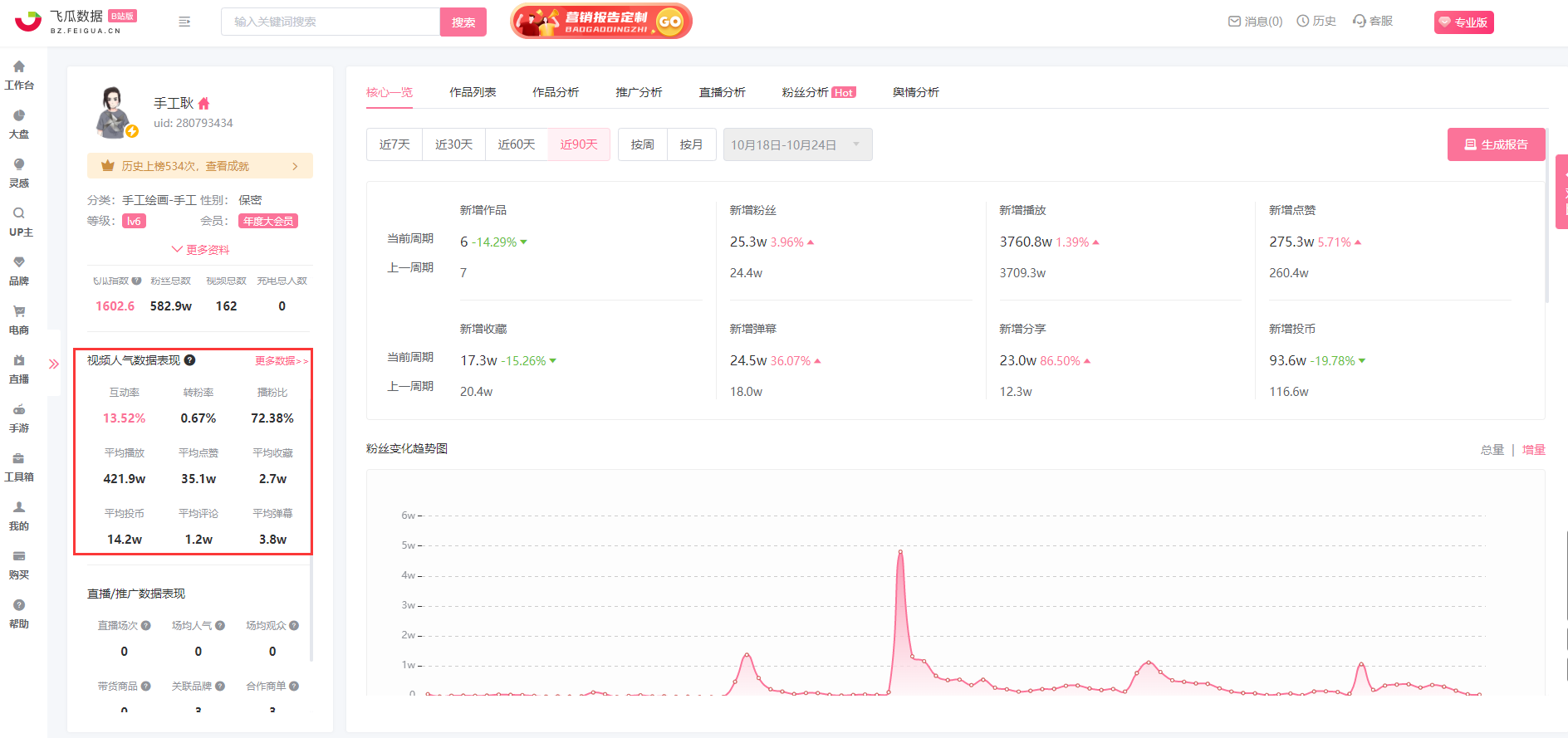This screenshot has height=738, width=1568.
Task: Open the 购买 card sidebar icon
Action: pyautogui.click(x=19, y=556)
